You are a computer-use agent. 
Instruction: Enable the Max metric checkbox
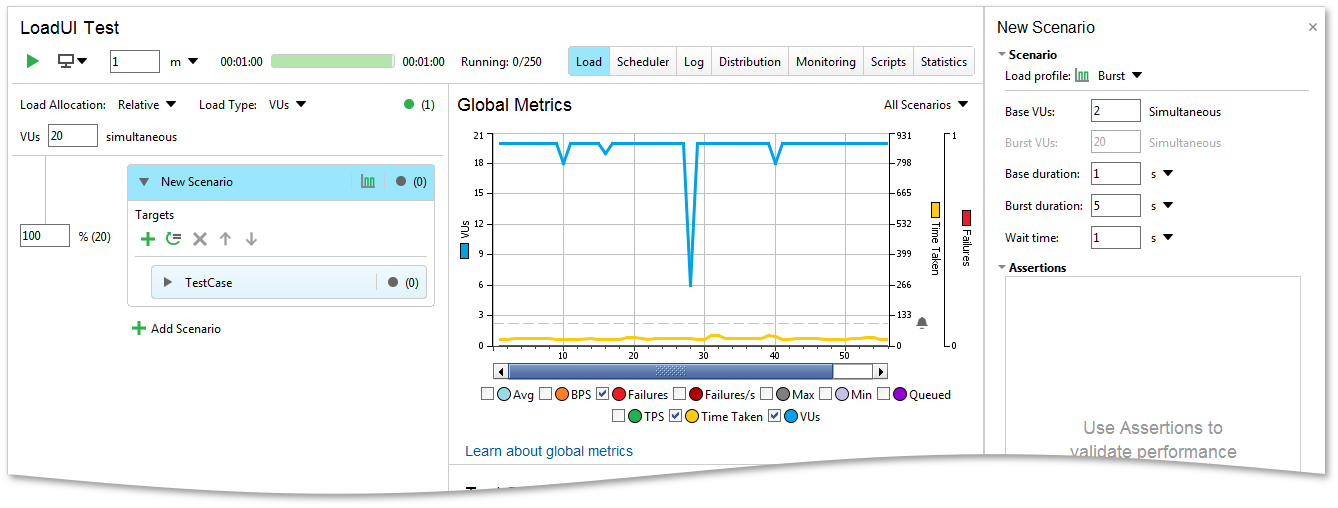pyautogui.click(x=766, y=394)
